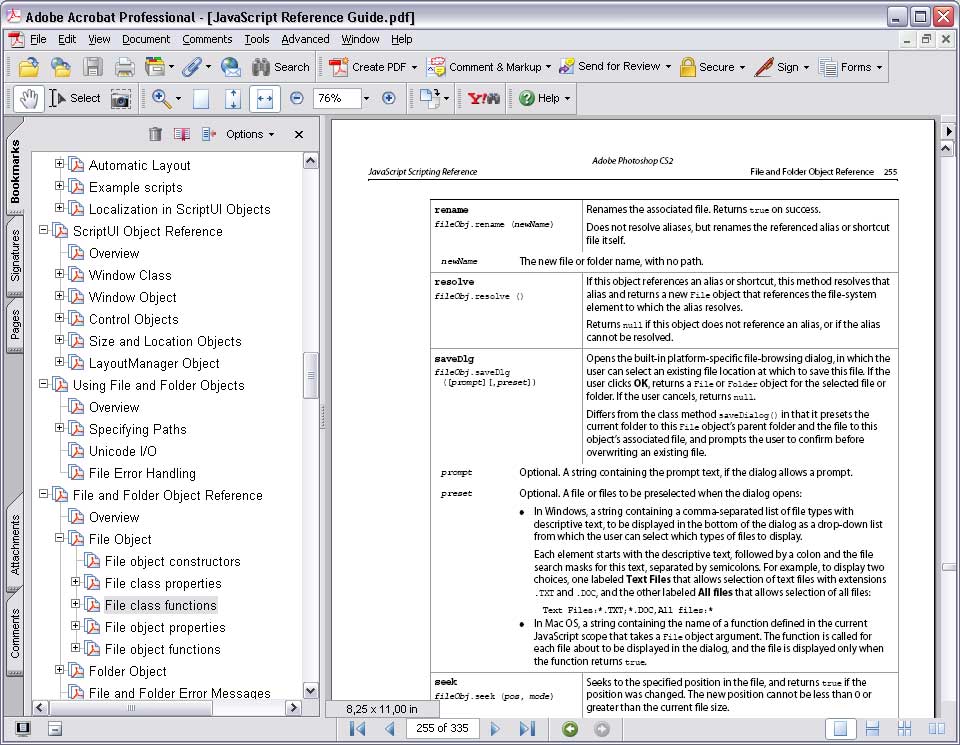Close the Bookmarks navigation pane

pyautogui.click(x=299, y=134)
